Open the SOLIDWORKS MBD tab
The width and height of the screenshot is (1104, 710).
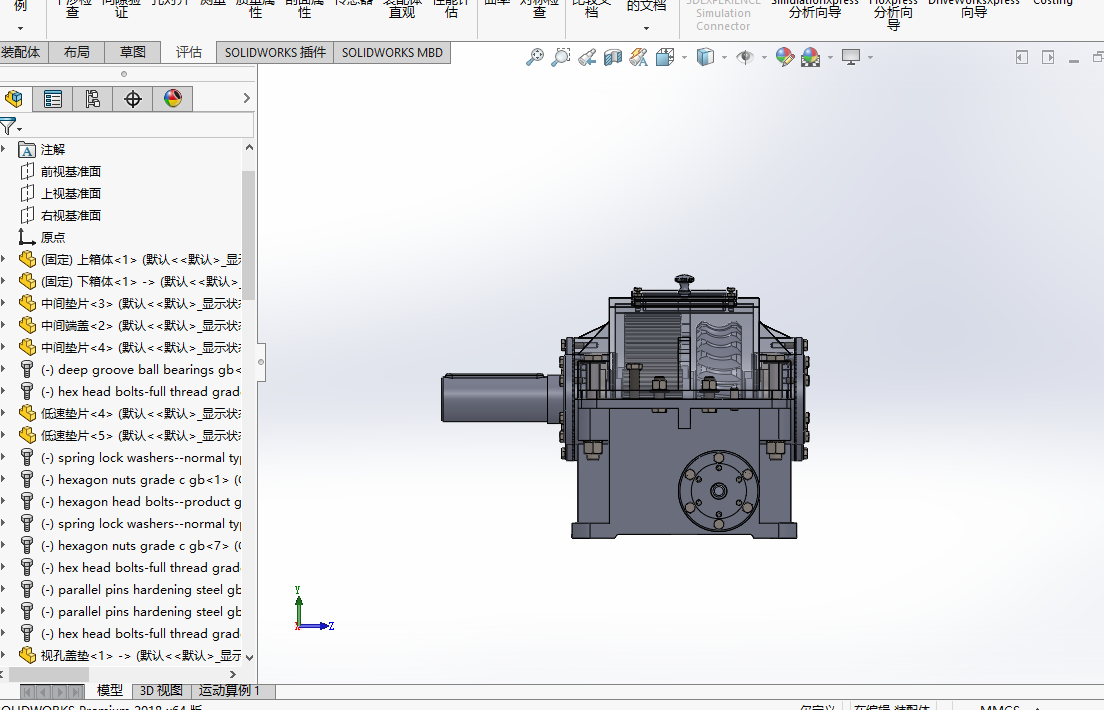[x=392, y=52]
